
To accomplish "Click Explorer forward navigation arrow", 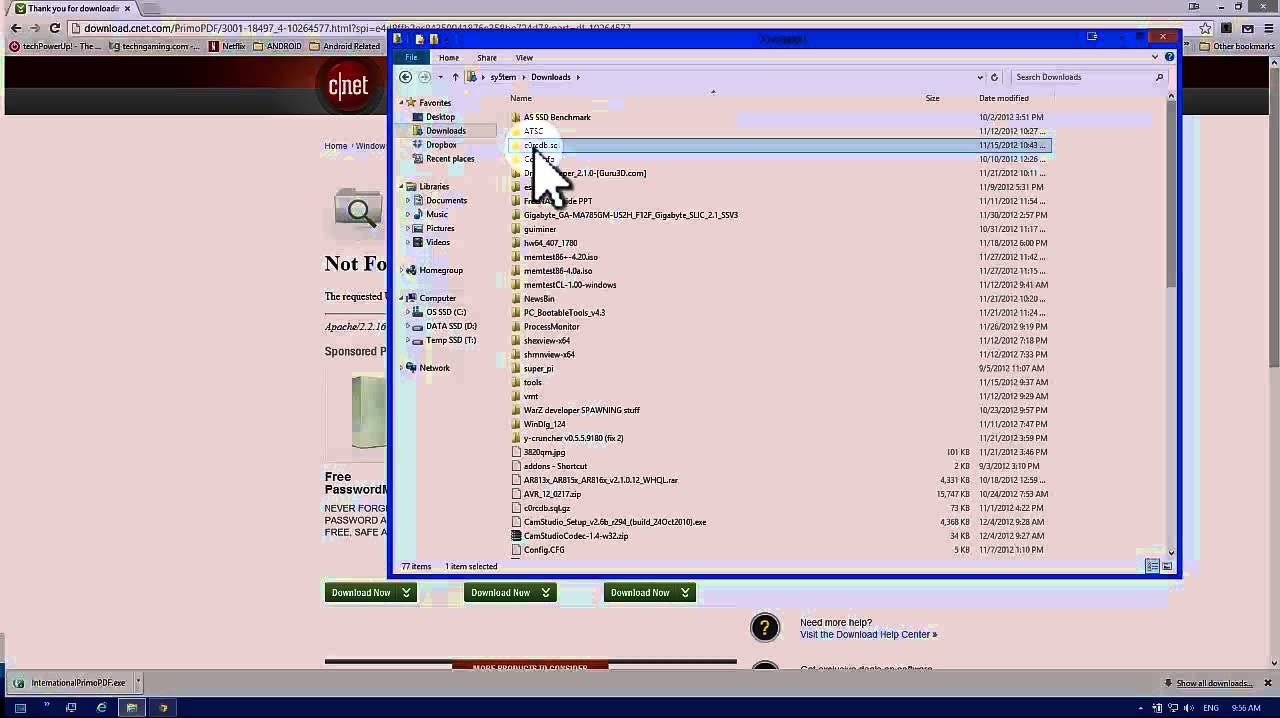I will [x=425, y=77].
